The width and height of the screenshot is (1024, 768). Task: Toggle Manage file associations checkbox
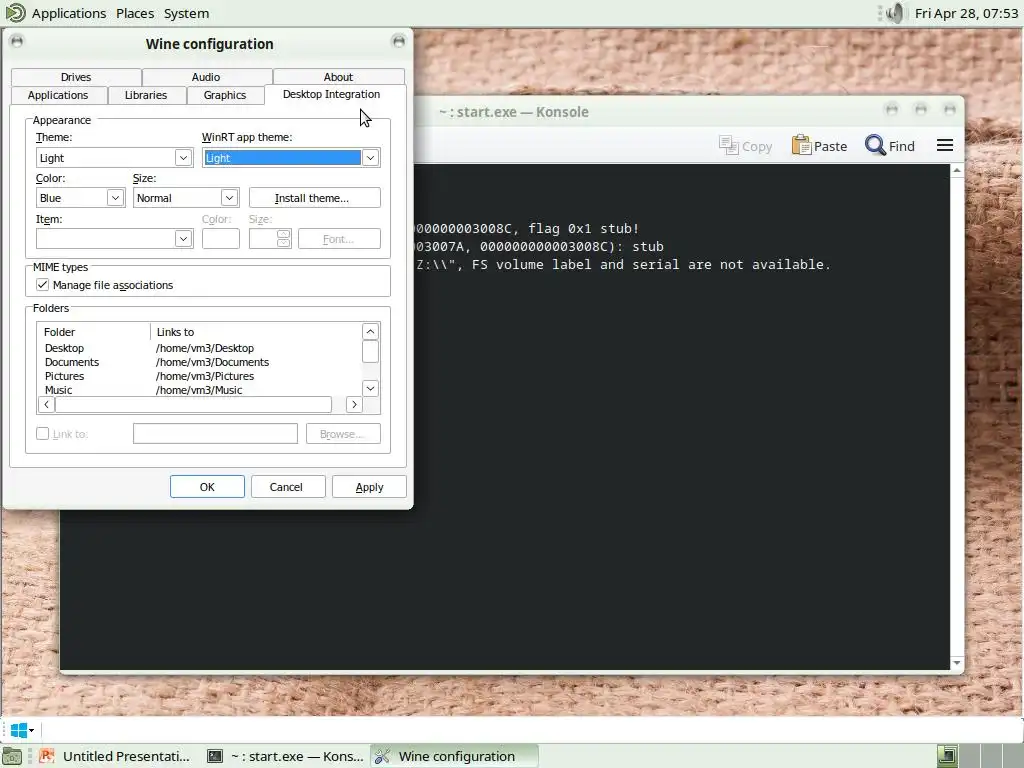click(42, 285)
